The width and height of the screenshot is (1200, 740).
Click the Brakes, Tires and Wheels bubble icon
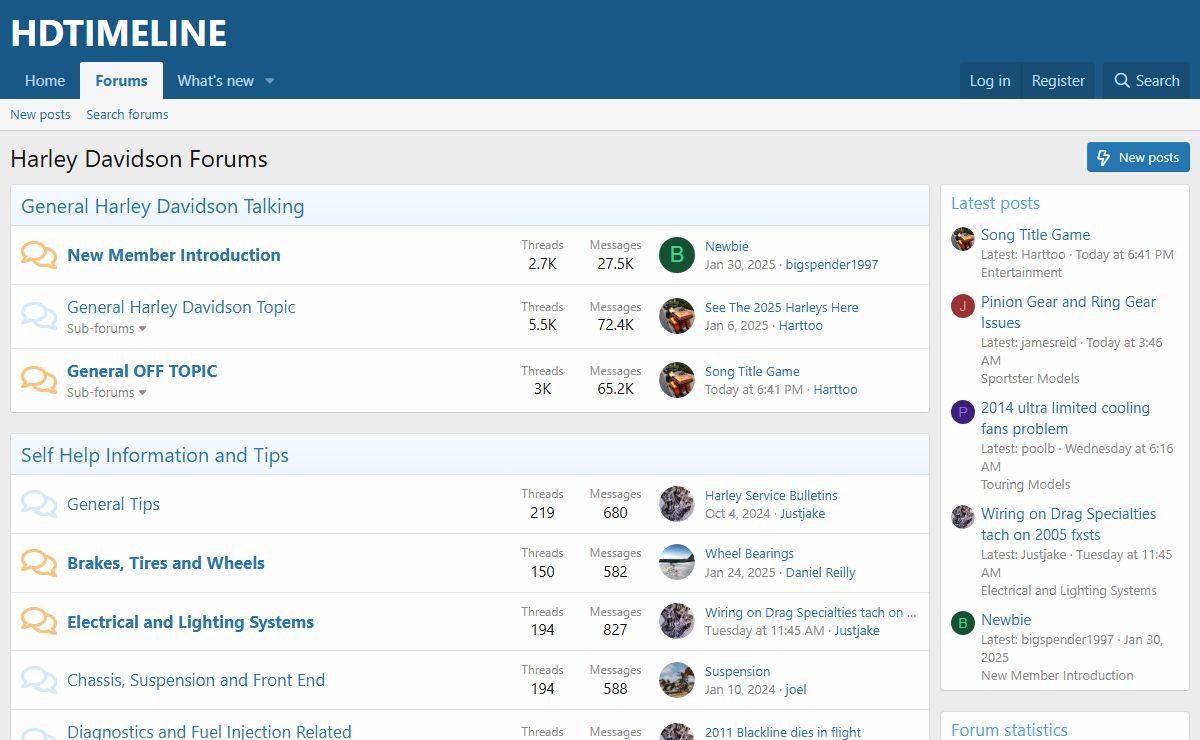[39, 563]
